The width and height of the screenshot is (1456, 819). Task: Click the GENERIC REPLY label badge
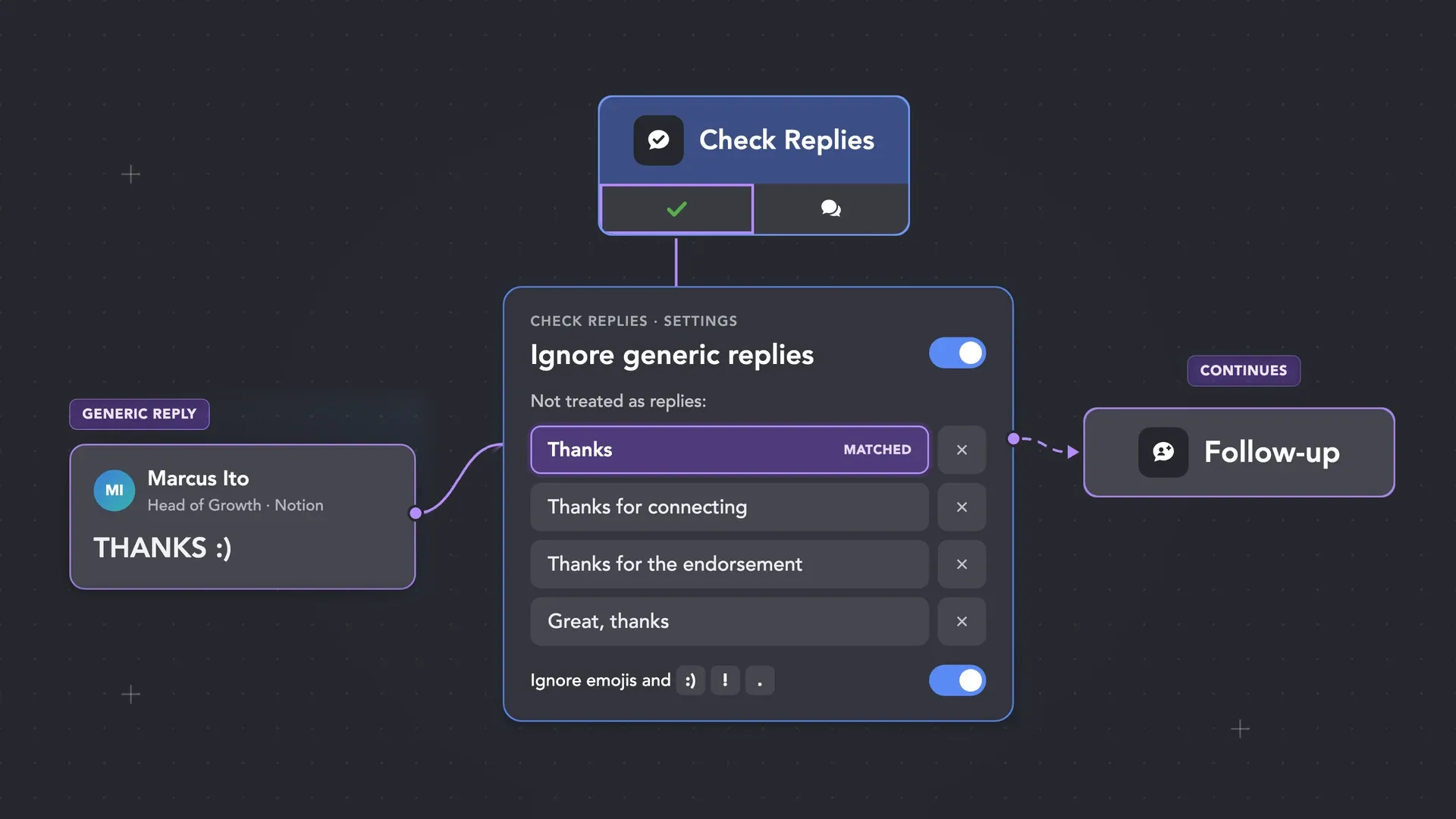coord(140,414)
